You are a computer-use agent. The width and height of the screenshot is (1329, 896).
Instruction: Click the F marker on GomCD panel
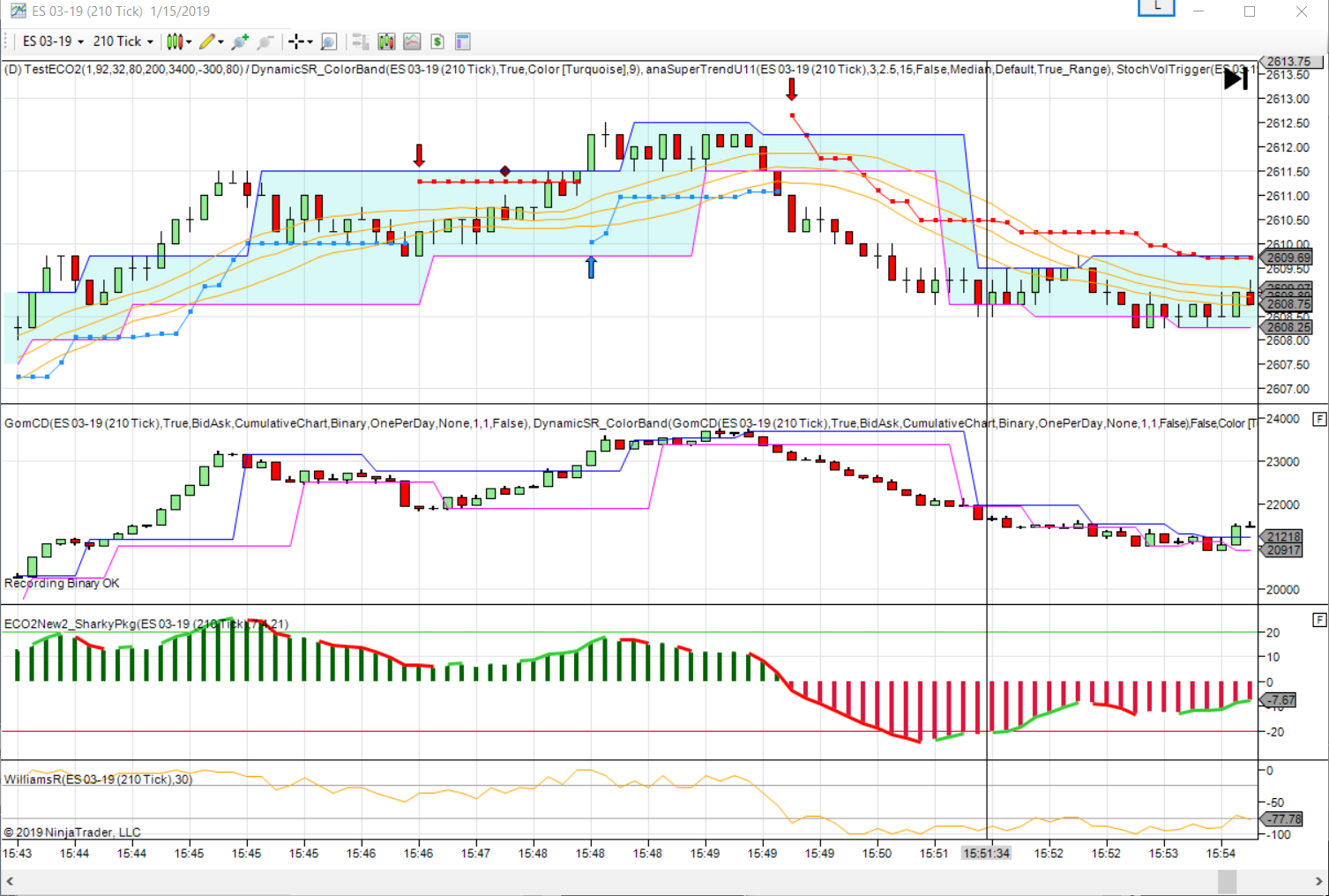[x=1319, y=419]
